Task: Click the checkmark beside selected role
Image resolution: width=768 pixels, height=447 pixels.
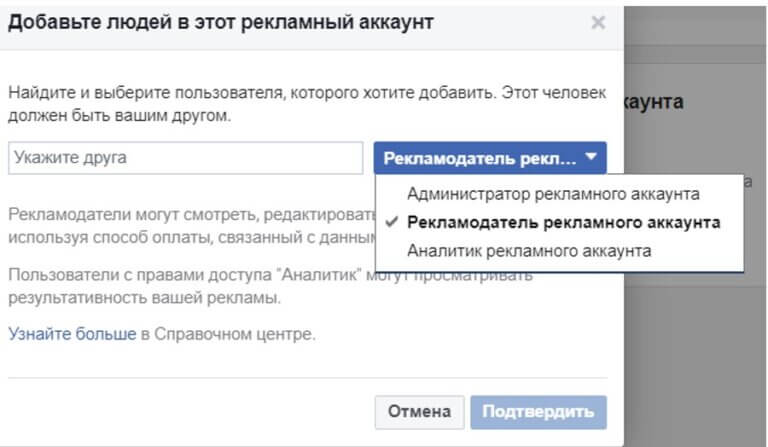Action: (x=389, y=222)
